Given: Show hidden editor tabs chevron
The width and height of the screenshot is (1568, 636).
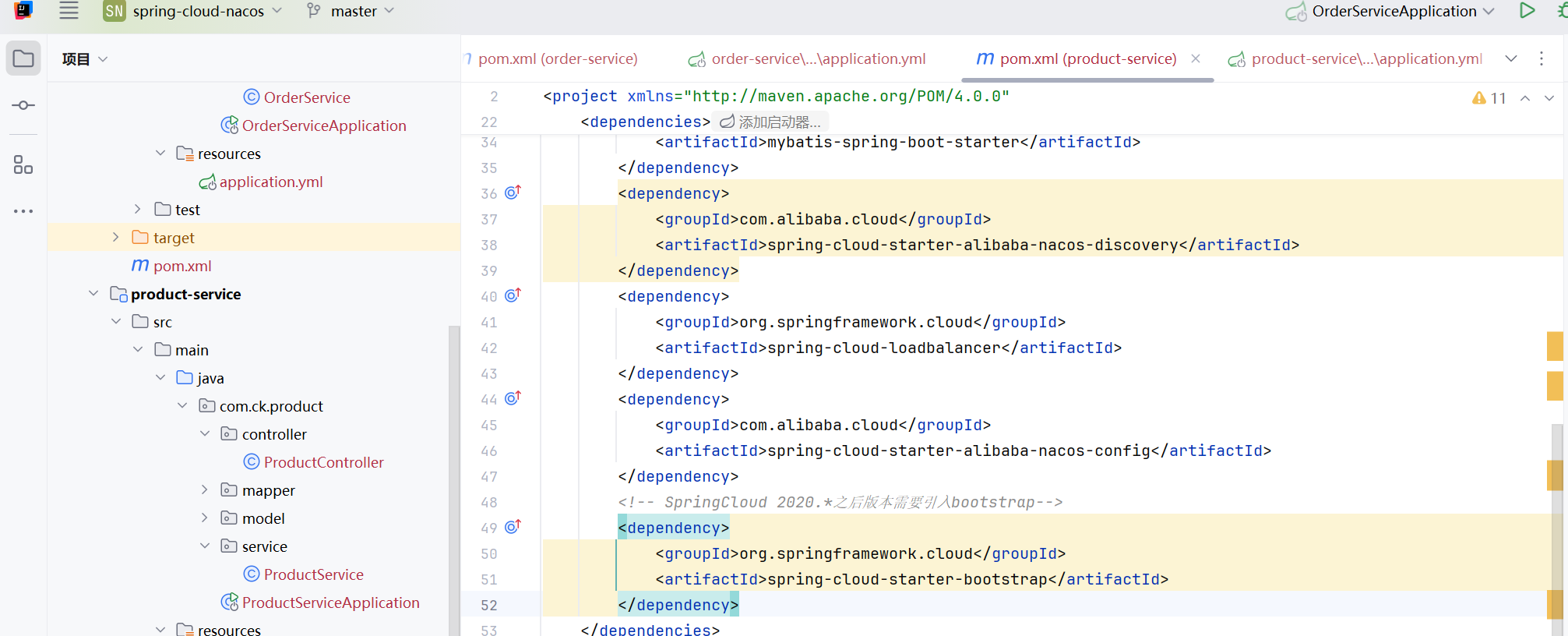Looking at the screenshot, I should coord(1511,58).
